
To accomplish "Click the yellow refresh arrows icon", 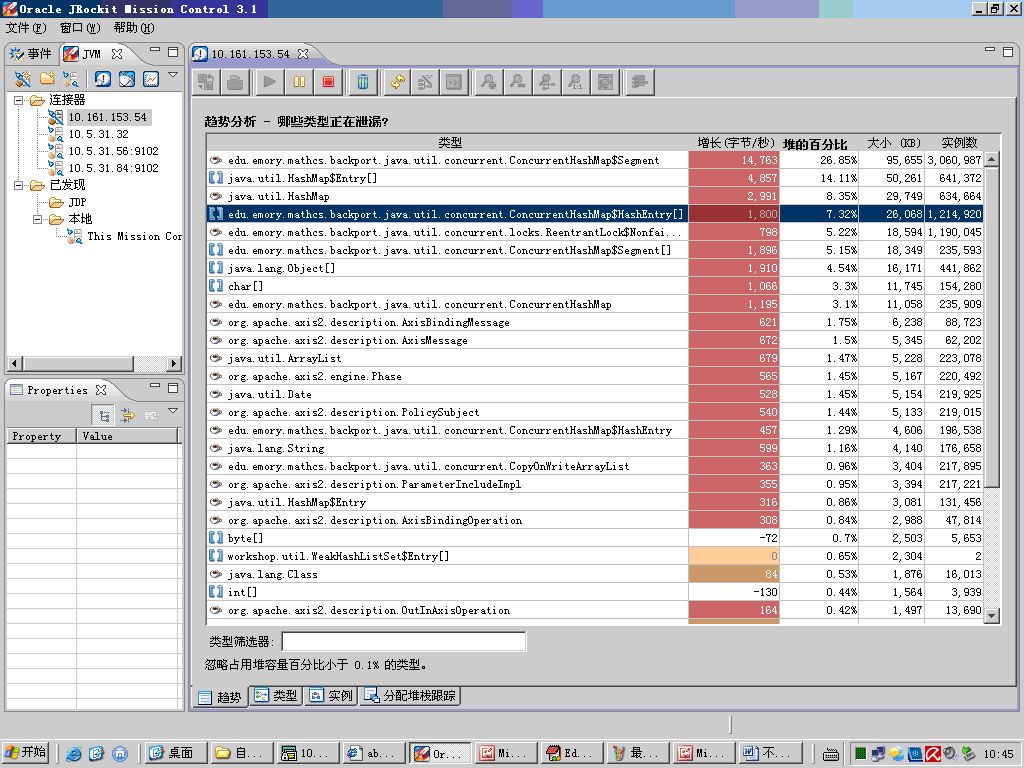I will pyautogui.click(x=398, y=82).
